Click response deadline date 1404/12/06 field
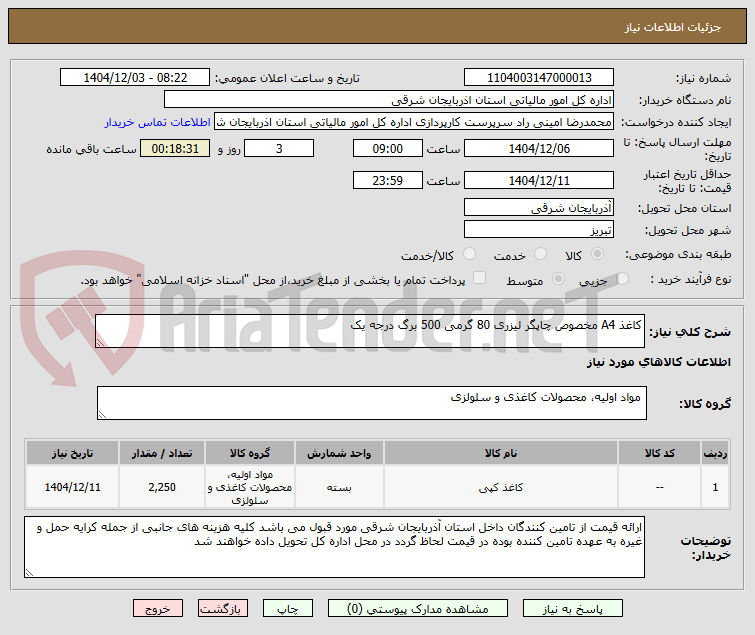 point(539,148)
